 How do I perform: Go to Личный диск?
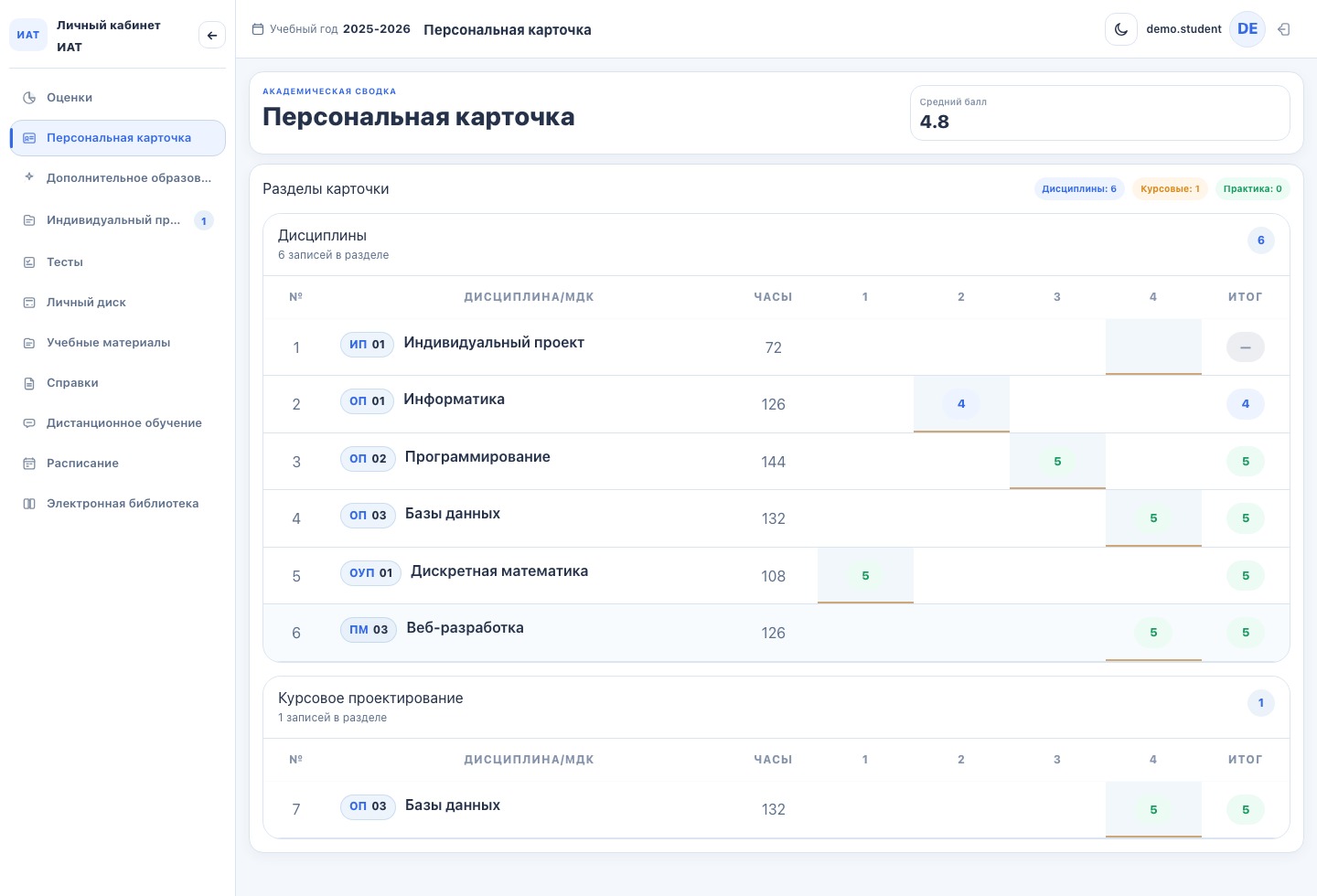pos(117,303)
